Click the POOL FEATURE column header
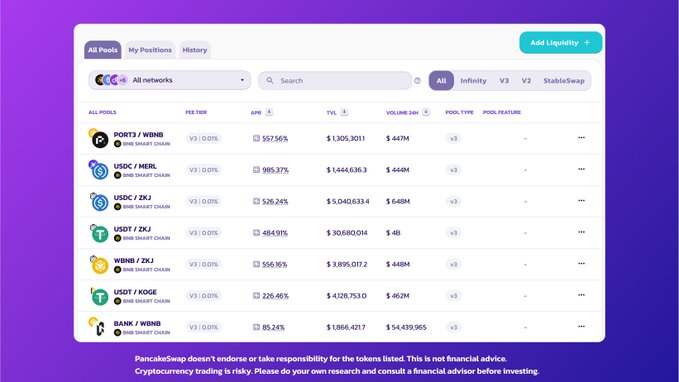 pos(502,112)
